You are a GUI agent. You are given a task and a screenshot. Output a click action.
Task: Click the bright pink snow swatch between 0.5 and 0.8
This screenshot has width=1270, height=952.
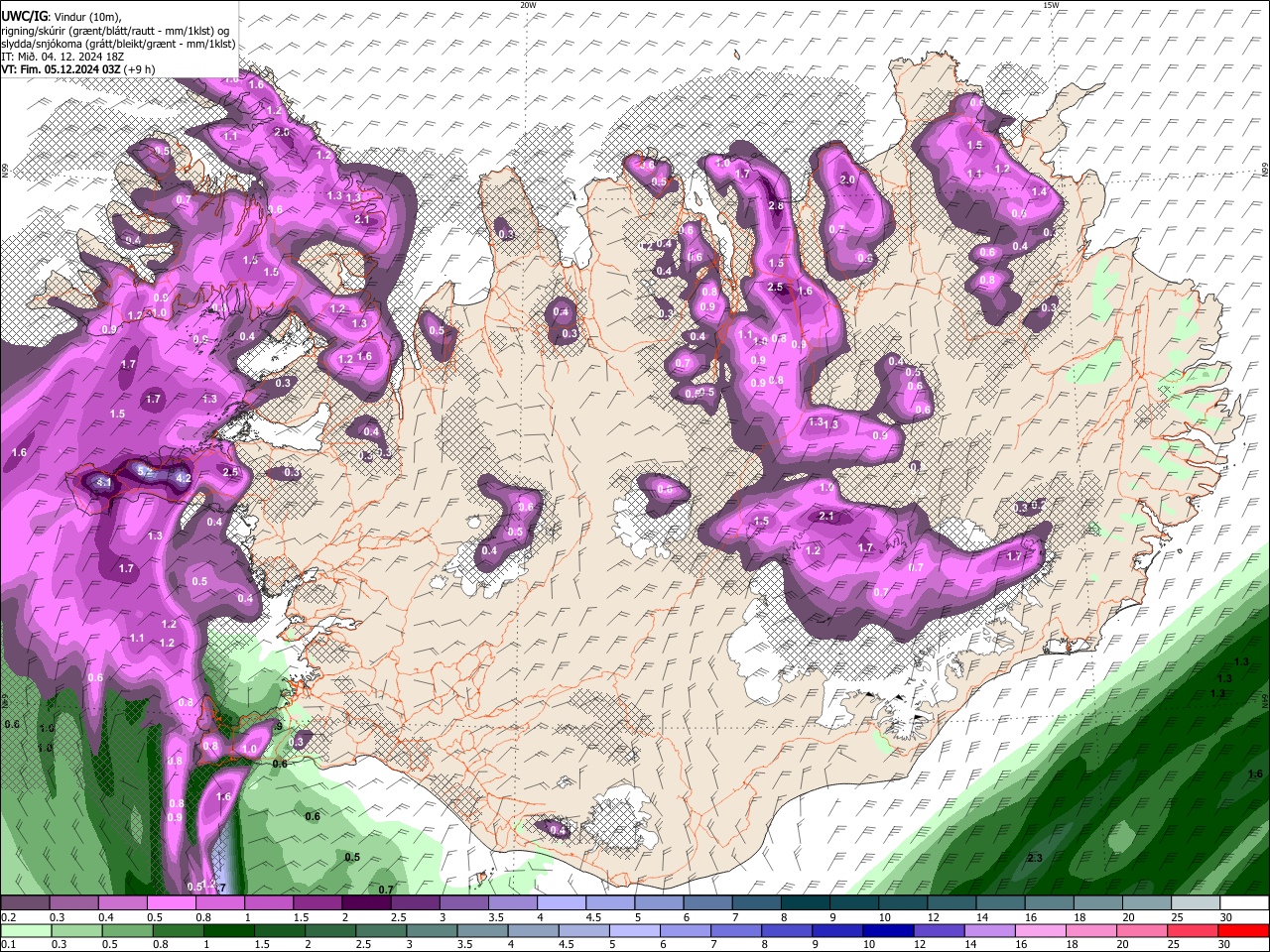[170, 903]
